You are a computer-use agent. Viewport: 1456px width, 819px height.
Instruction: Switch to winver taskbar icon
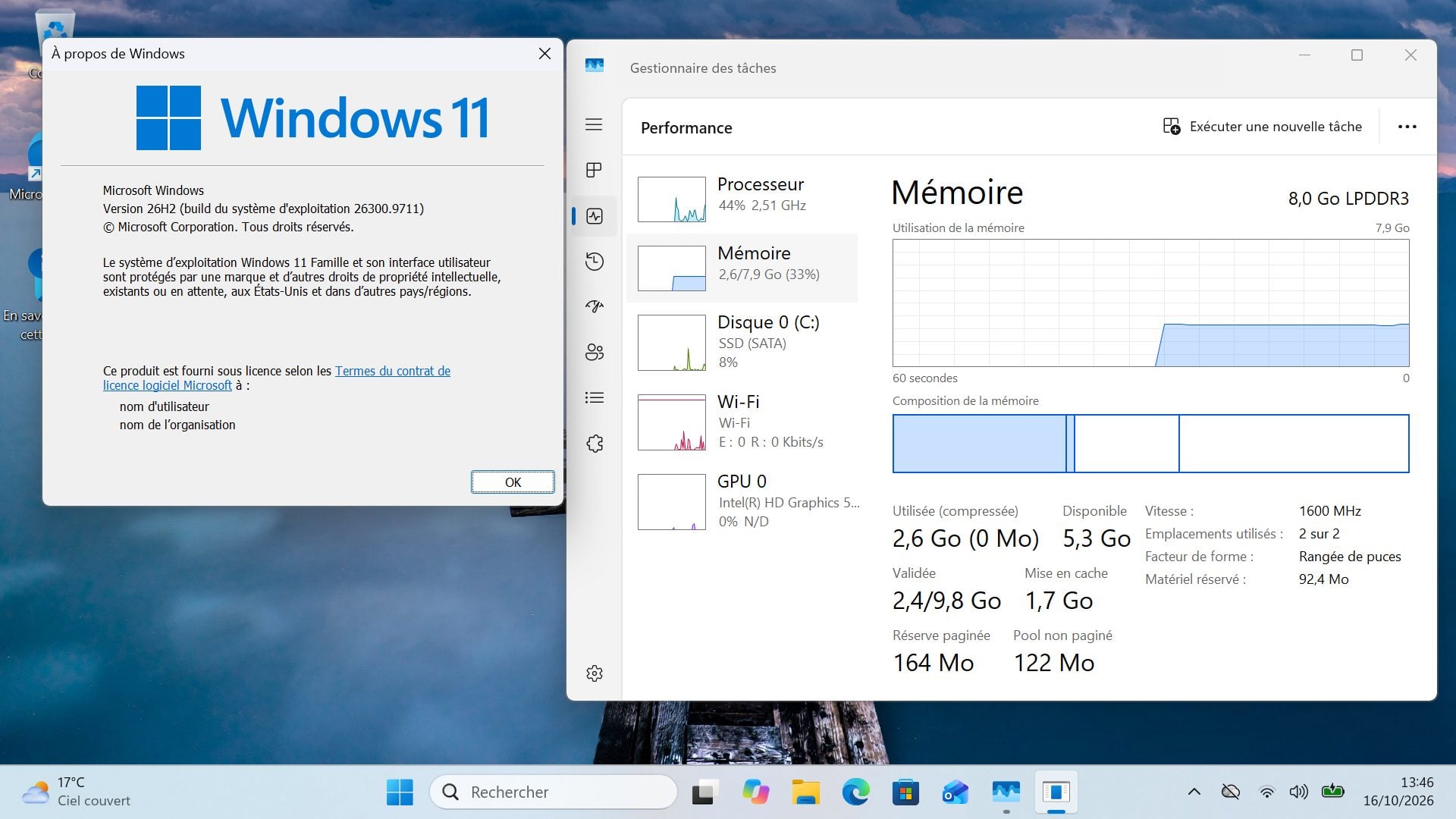click(1056, 792)
